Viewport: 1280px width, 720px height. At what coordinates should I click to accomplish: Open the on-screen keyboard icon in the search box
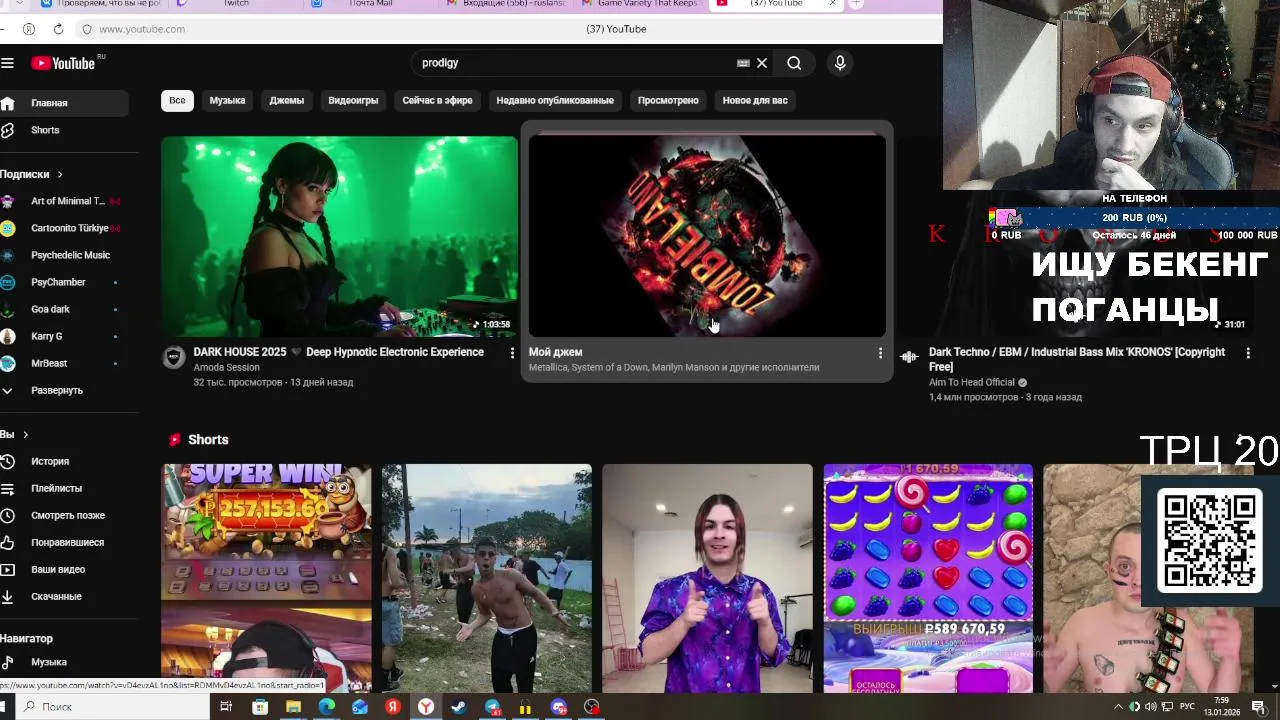(743, 63)
